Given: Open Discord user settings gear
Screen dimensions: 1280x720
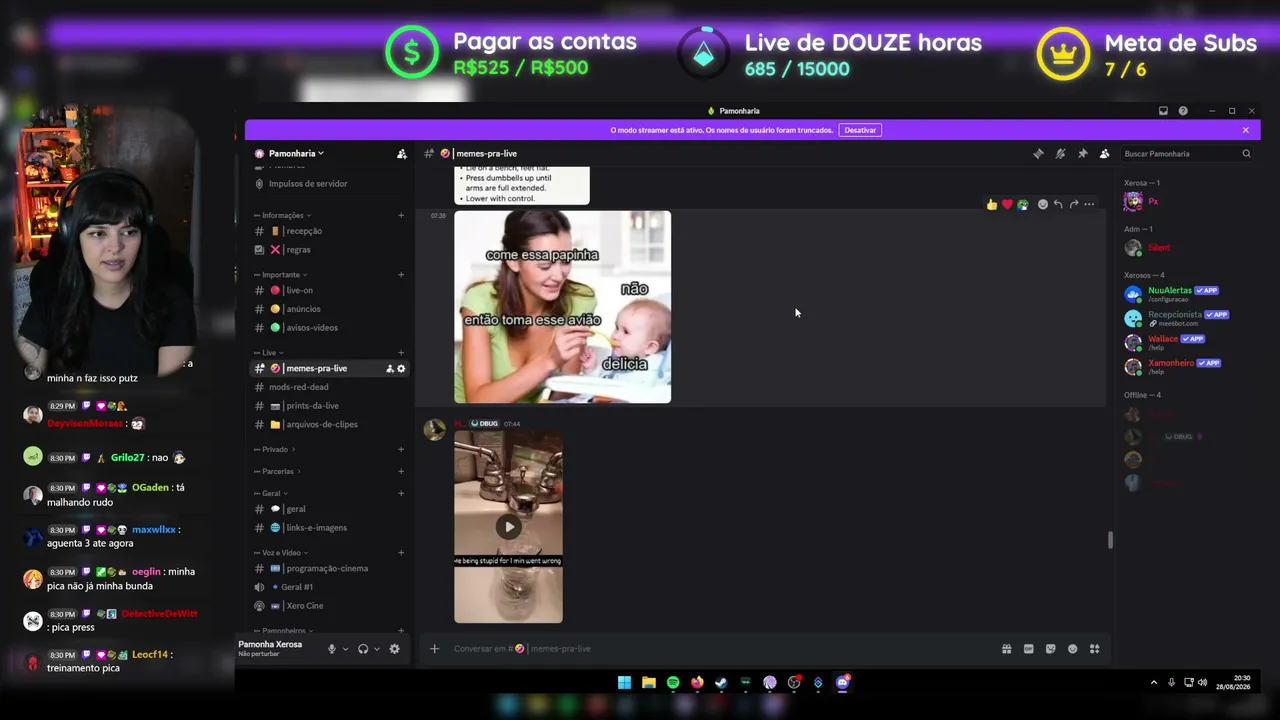Looking at the screenshot, I should click(394, 649).
